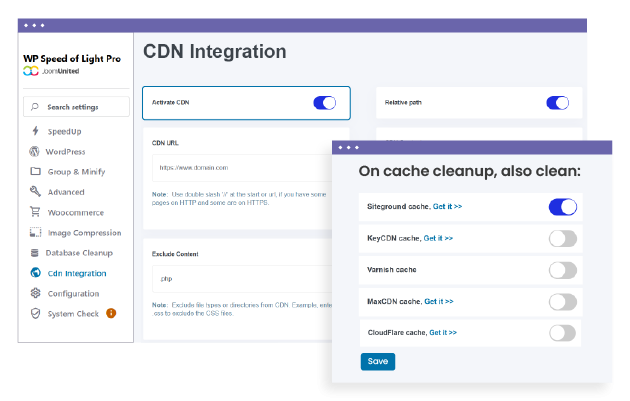Click the WordPress logo icon in sidebar
This screenshot has width=630, height=401.
coord(36,152)
